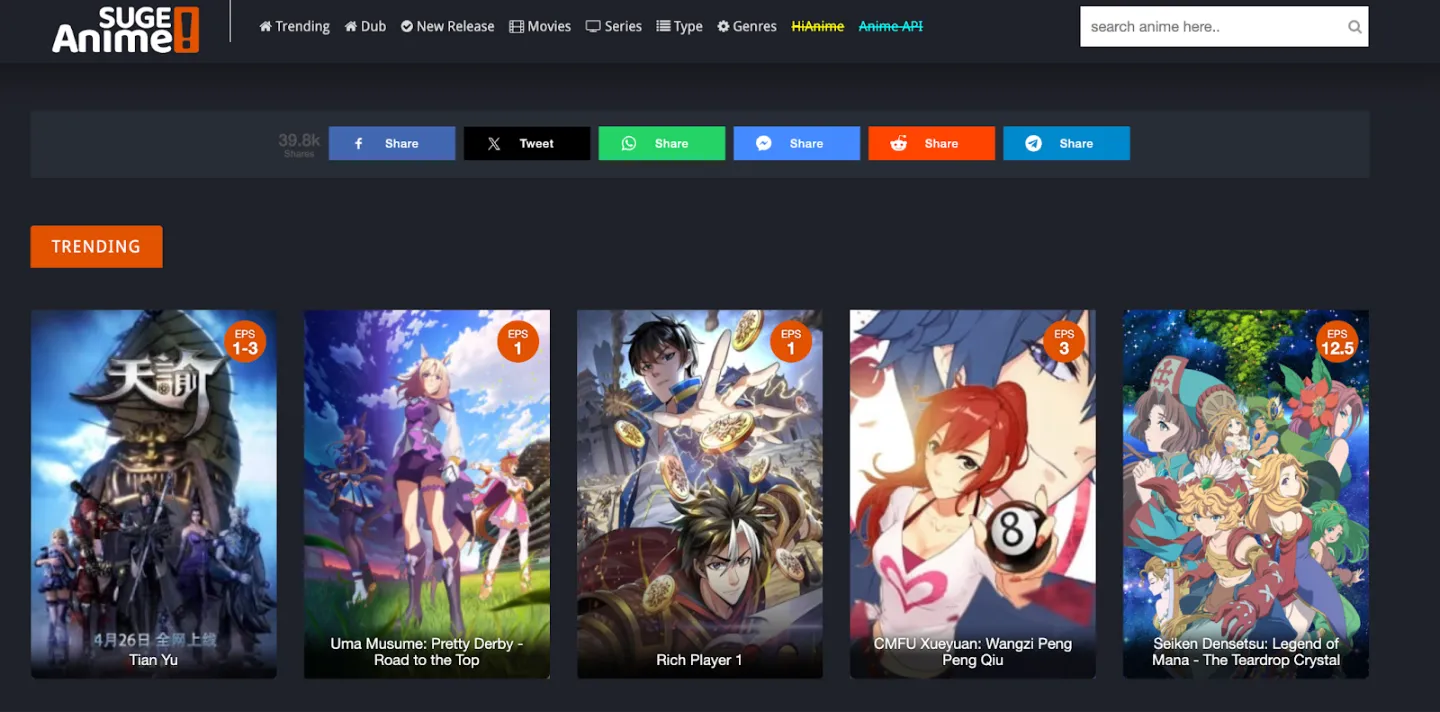This screenshot has width=1440, height=712.
Task: Open the Dub nav item
Action: click(x=365, y=26)
